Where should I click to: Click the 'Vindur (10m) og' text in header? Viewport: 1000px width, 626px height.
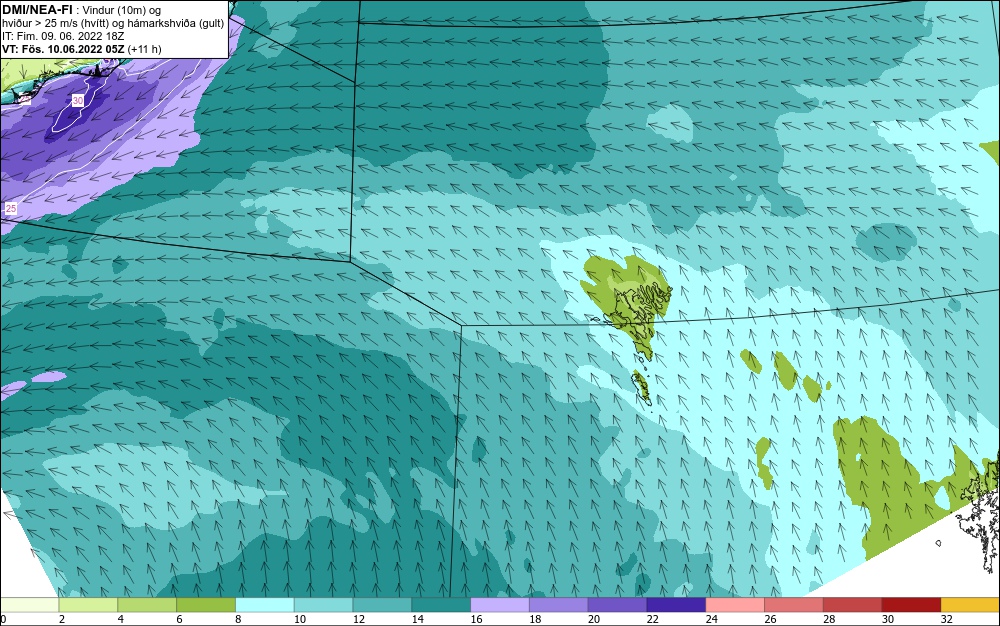(123, 10)
